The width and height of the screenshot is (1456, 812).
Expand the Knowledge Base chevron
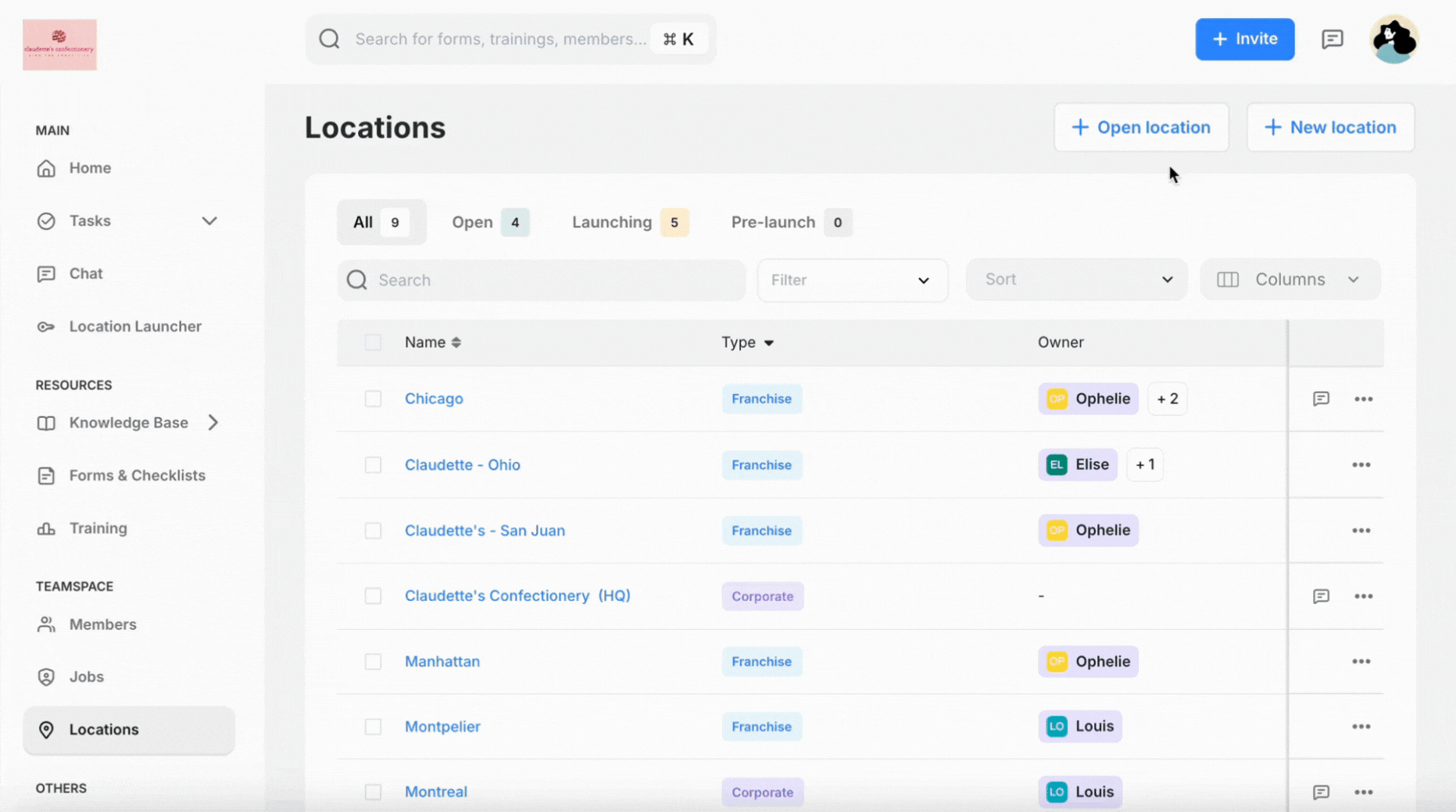pyautogui.click(x=213, y=423)
